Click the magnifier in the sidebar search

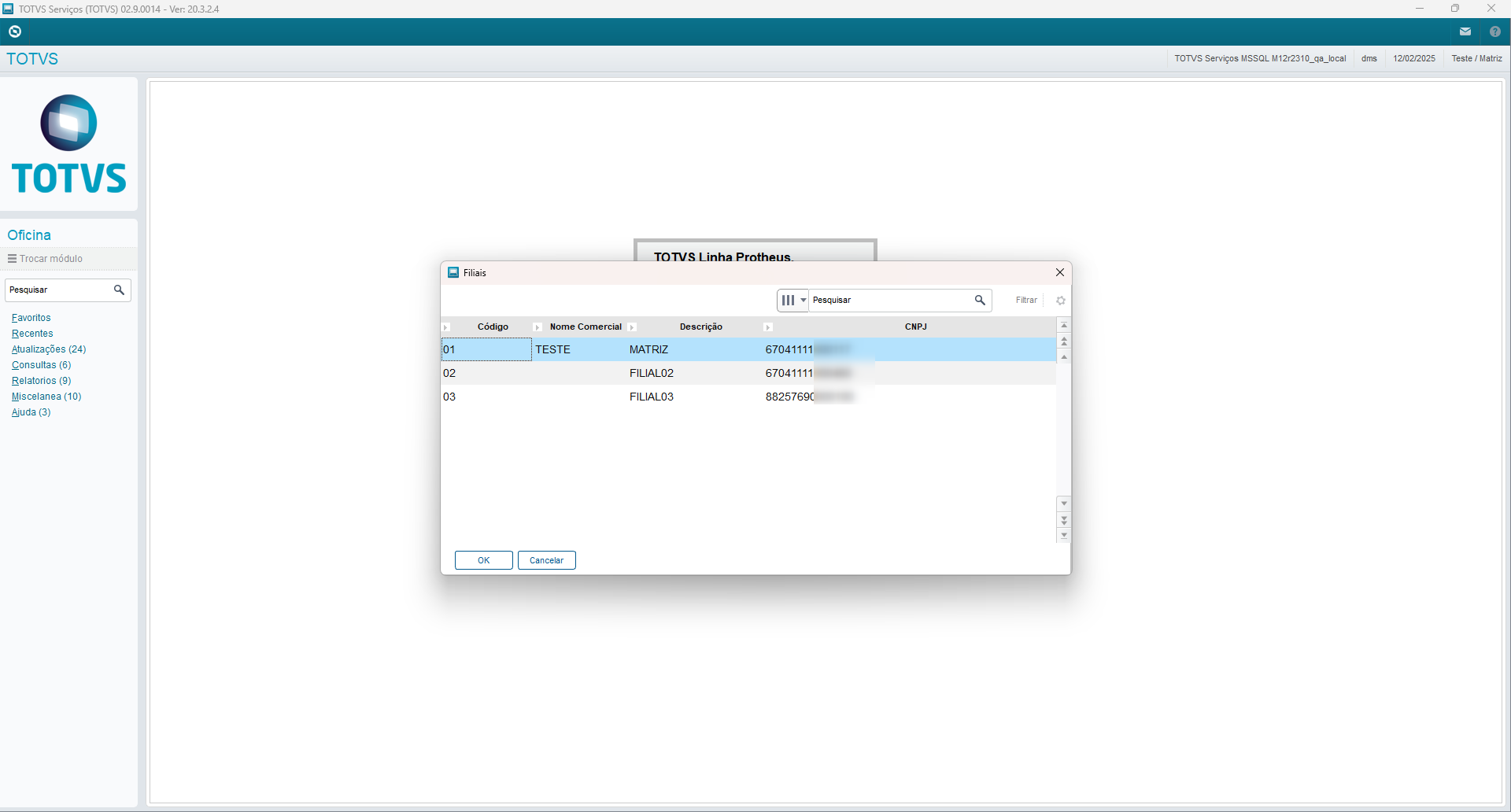pos(119,290)
